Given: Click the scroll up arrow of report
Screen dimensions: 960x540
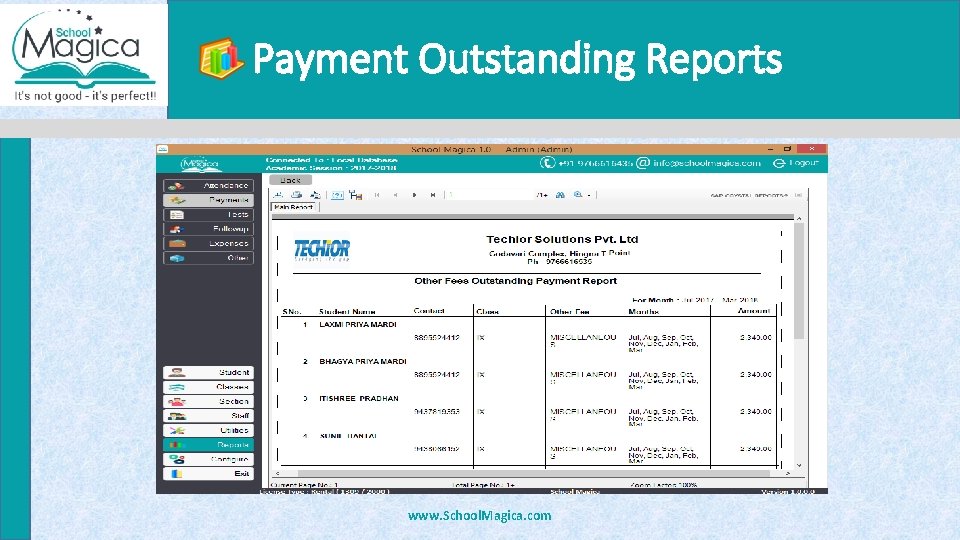Looking at the screenshot, I should (799, 218).
